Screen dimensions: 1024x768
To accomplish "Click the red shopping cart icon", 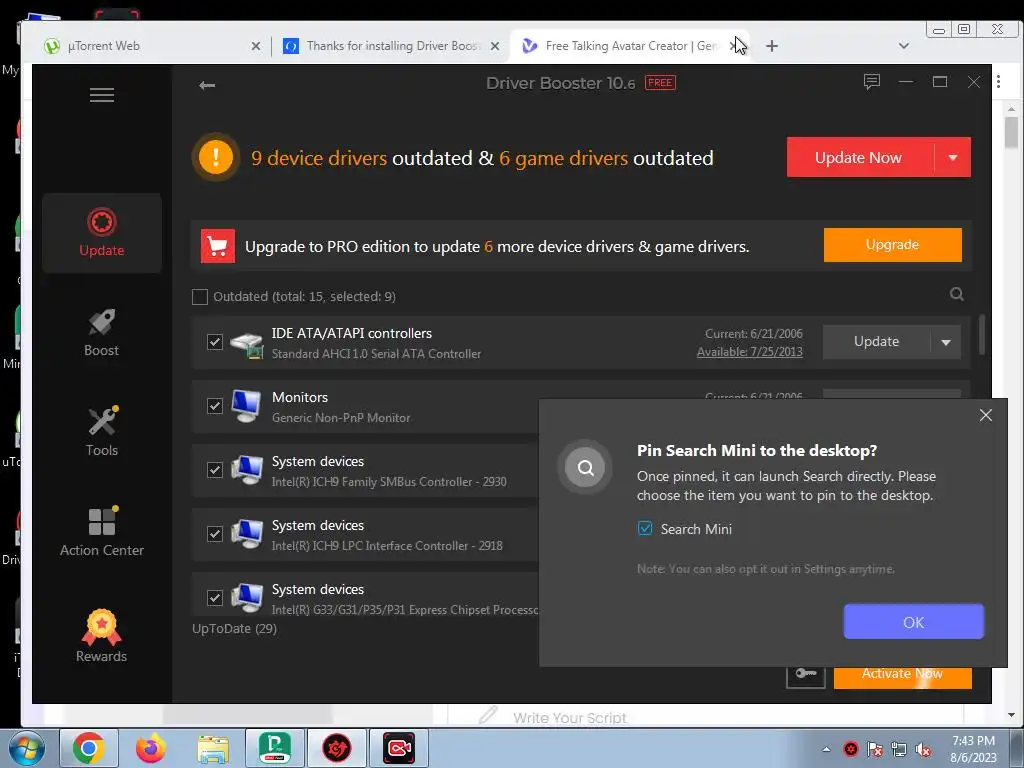I will 217,246.
